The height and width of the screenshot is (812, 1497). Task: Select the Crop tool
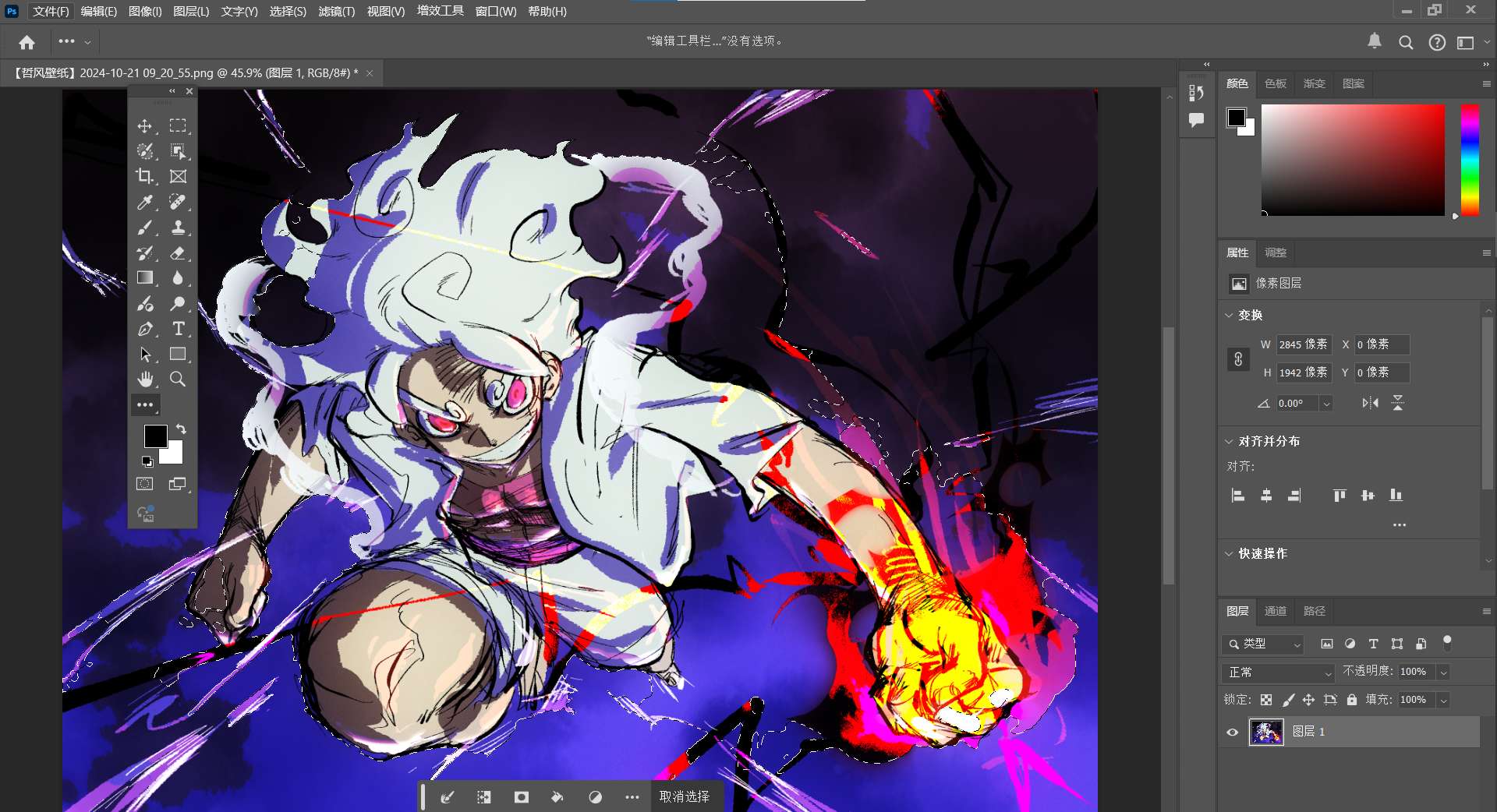[x=145, y=176]
